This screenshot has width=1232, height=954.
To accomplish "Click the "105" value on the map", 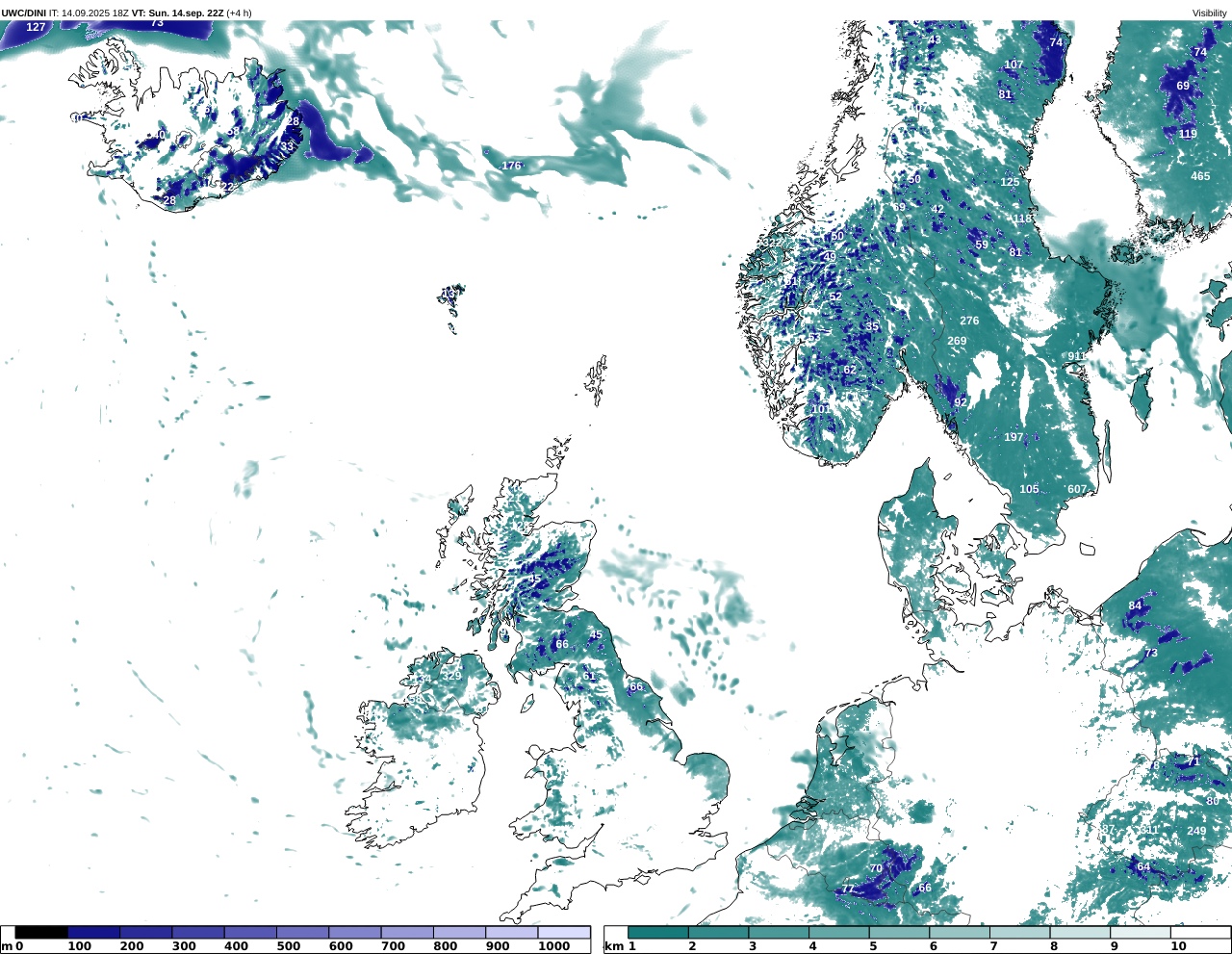I will coord(1030,489).
